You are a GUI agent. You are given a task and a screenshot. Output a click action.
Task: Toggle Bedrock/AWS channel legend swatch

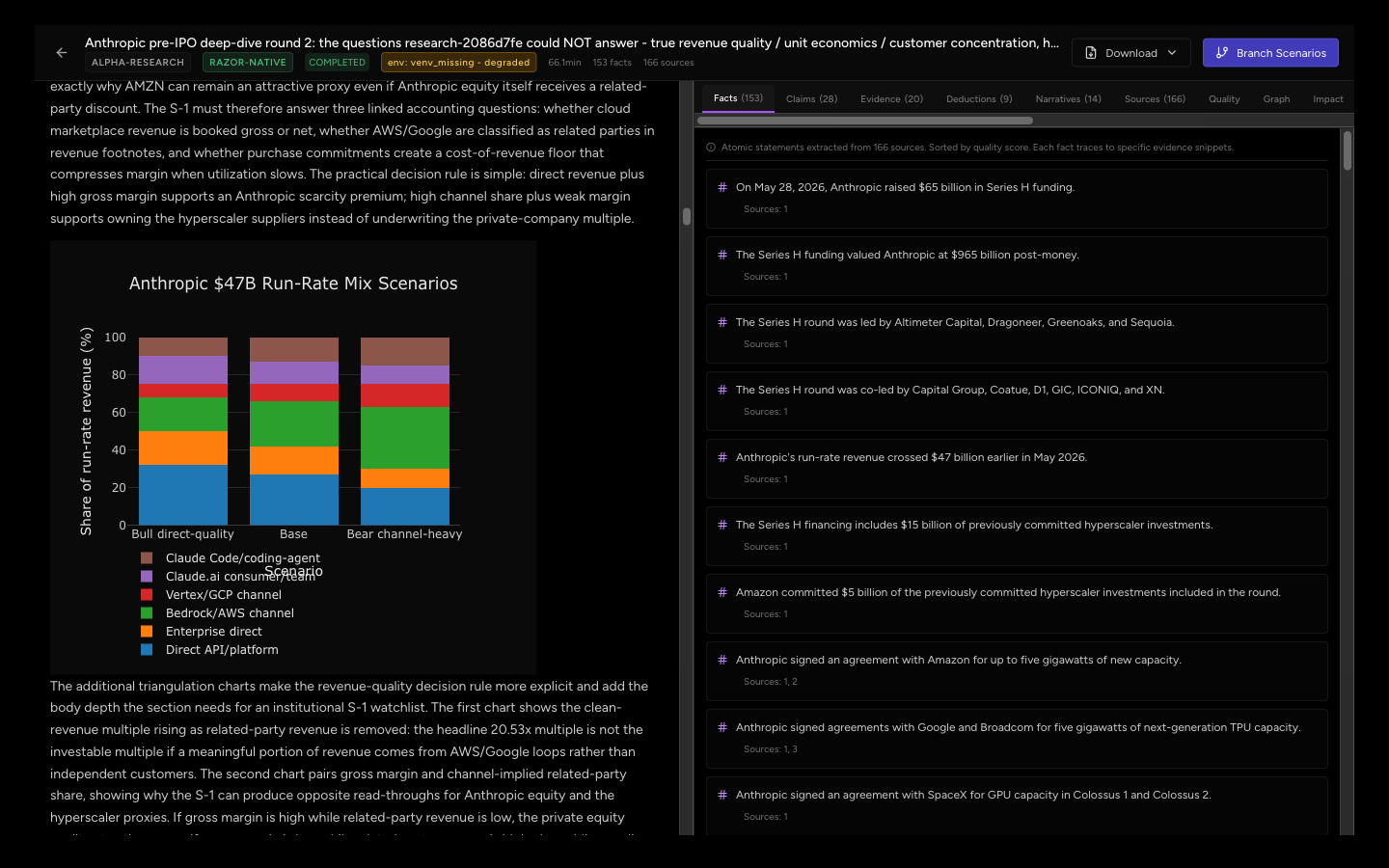point(147,613)
